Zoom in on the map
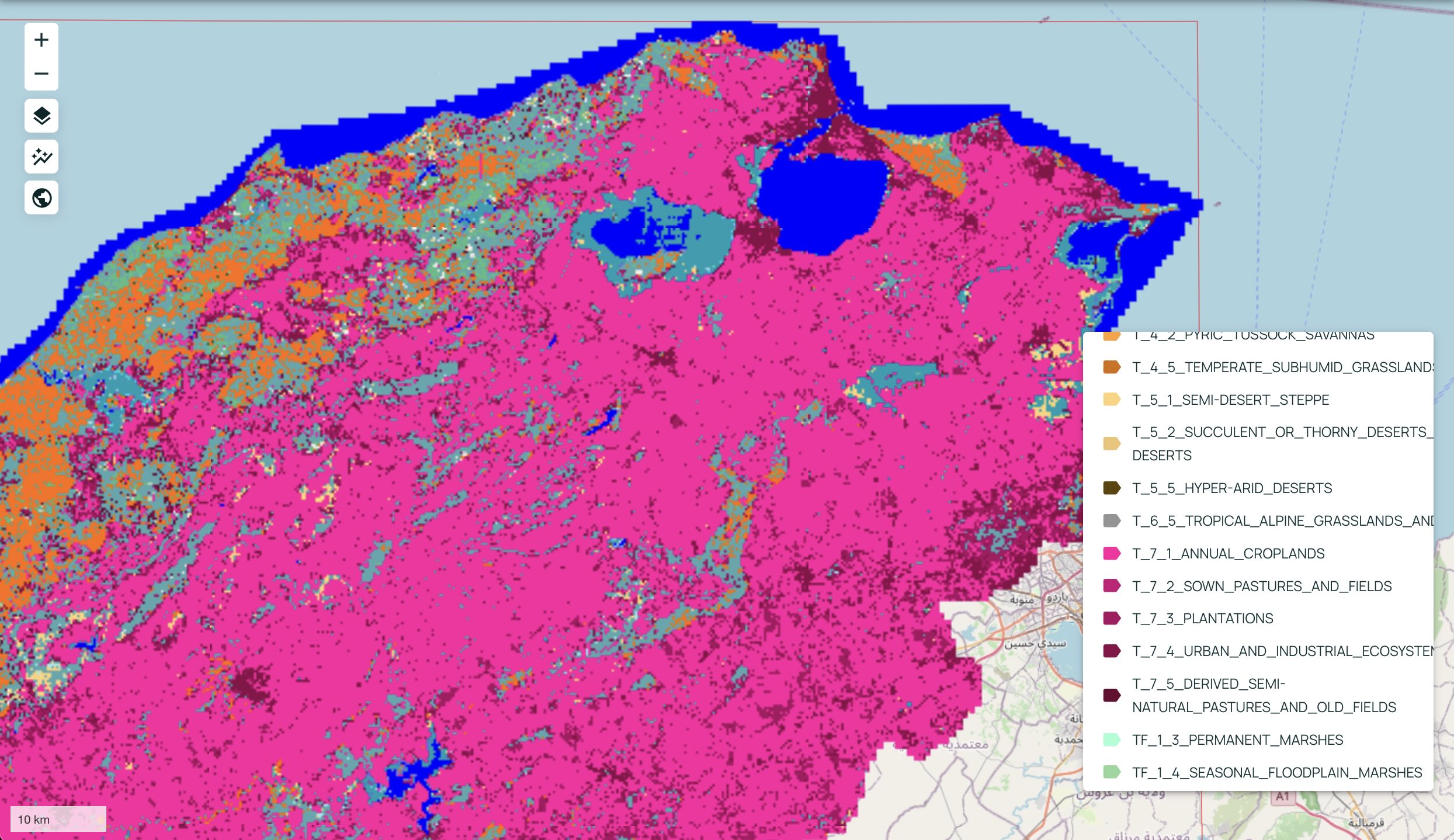 [41, 40]
